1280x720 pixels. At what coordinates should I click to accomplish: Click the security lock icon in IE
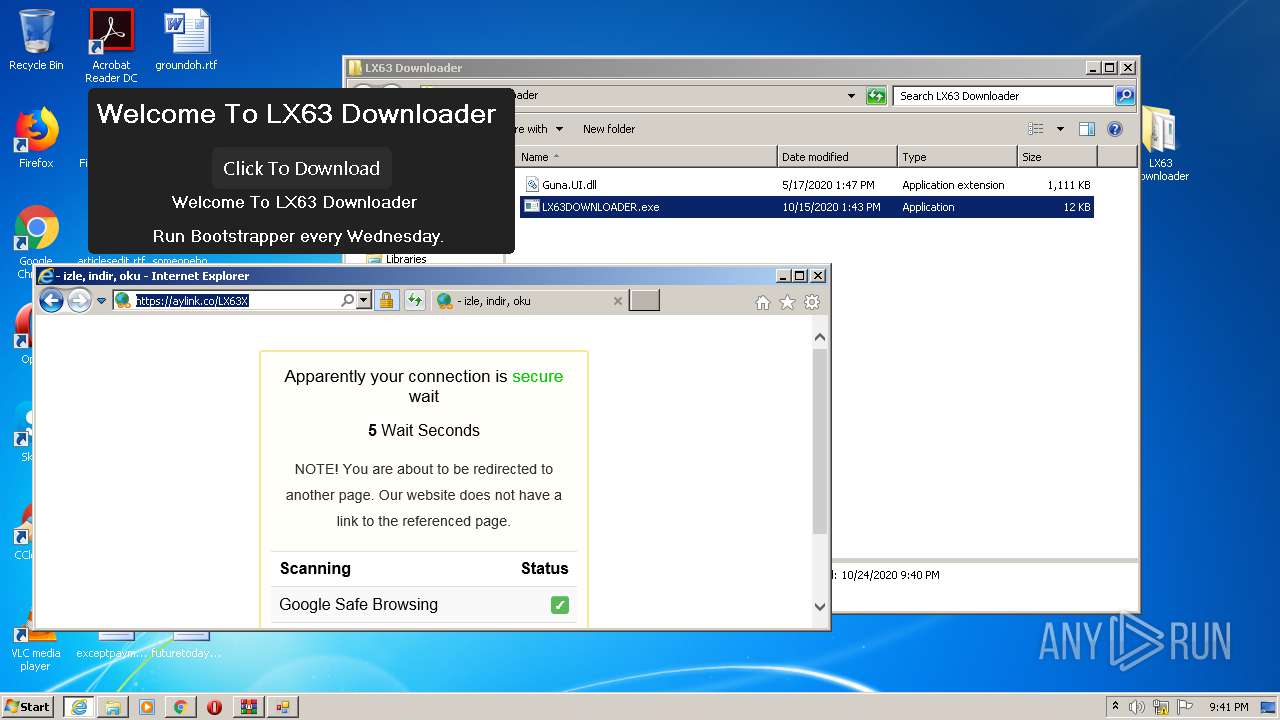386,300
